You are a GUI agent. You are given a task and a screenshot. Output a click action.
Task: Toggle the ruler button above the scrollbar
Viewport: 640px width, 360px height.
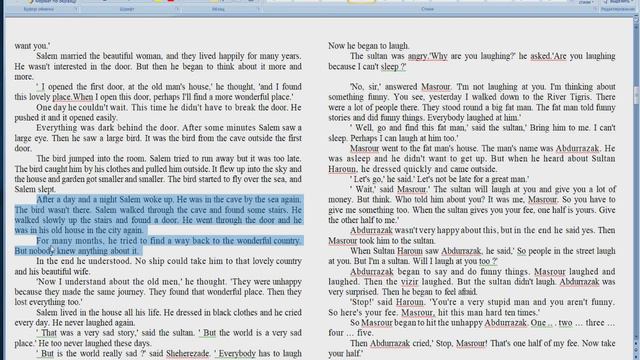[636, 20]
